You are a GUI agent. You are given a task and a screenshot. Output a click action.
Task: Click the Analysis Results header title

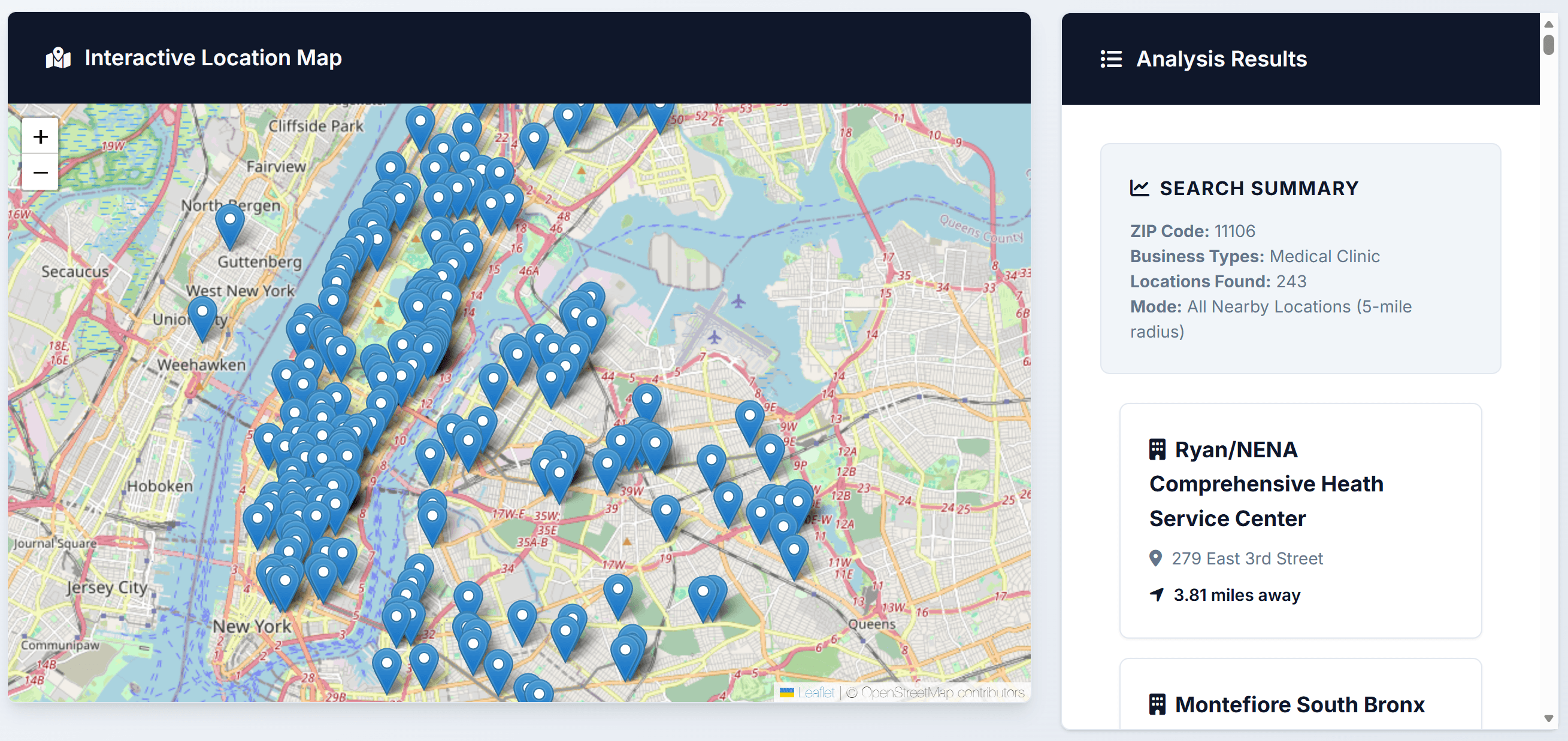point(1221,59)
